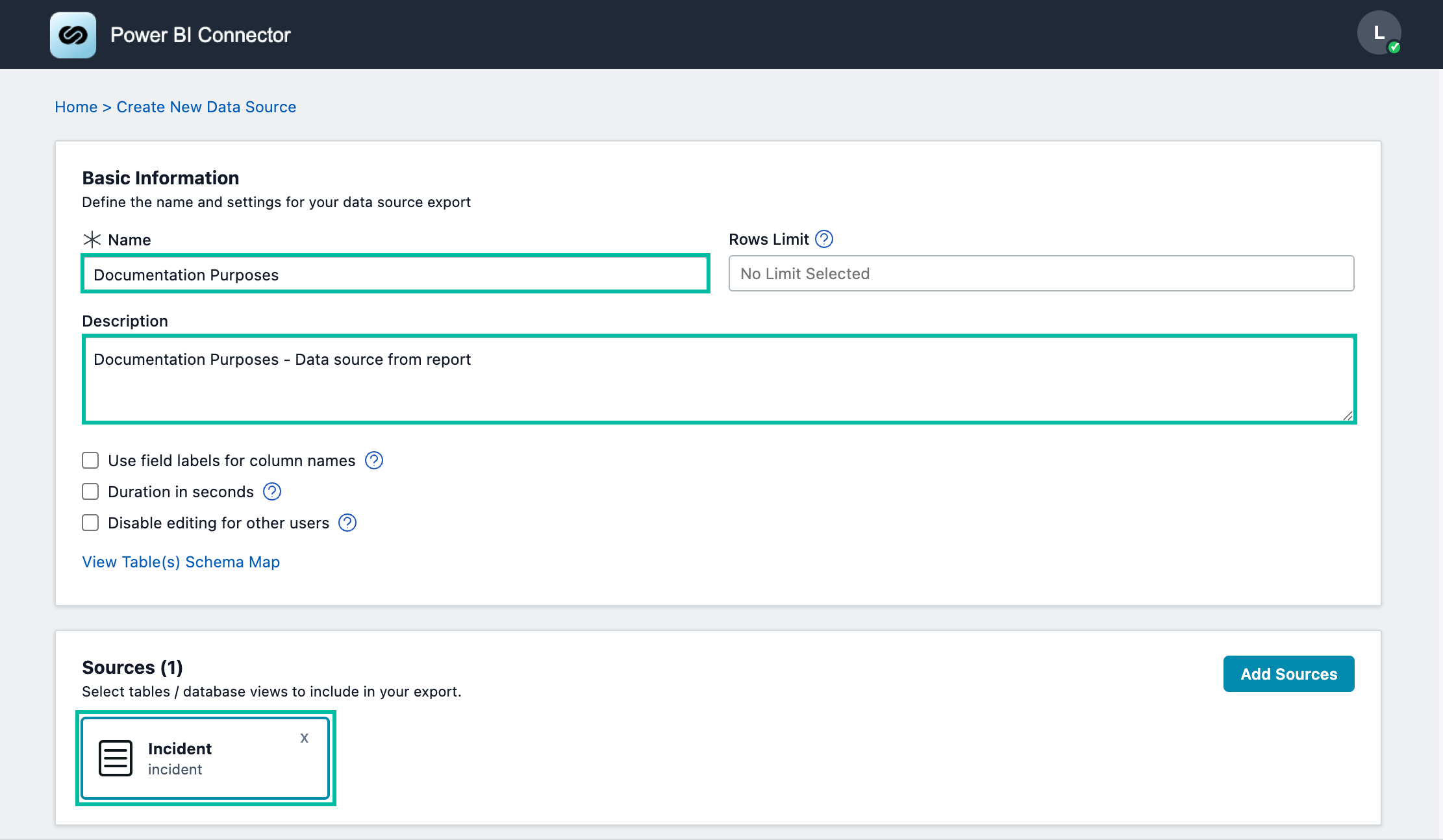Click Create New Data Source breadcrumb
1443x840 pixels.
click(x=207, y=107)
